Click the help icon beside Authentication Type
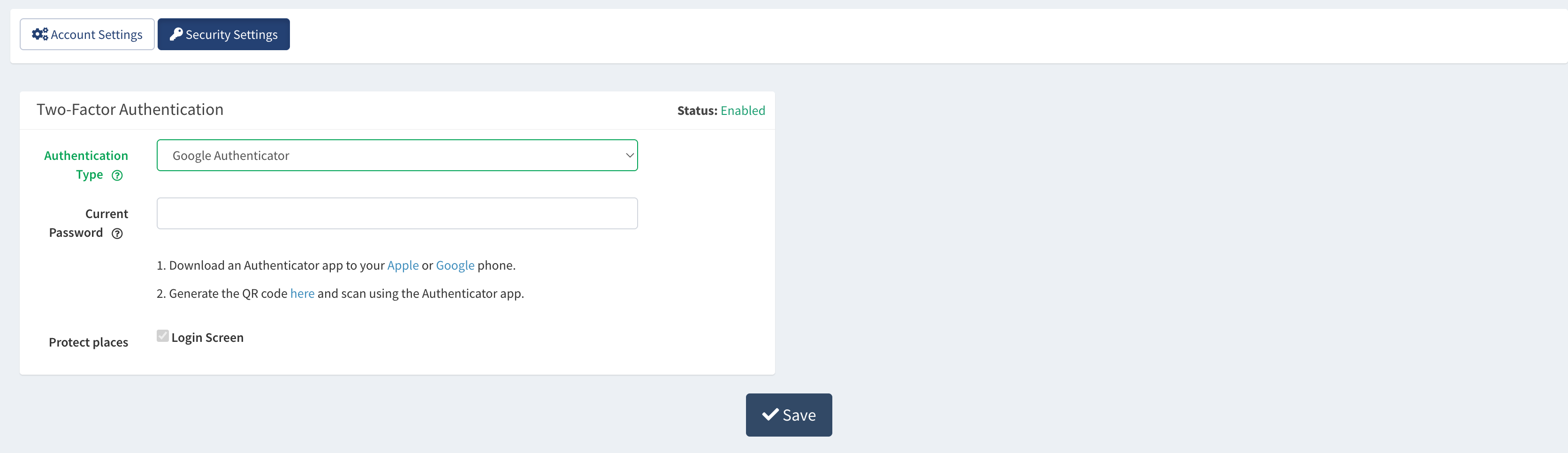 point(117,176)
